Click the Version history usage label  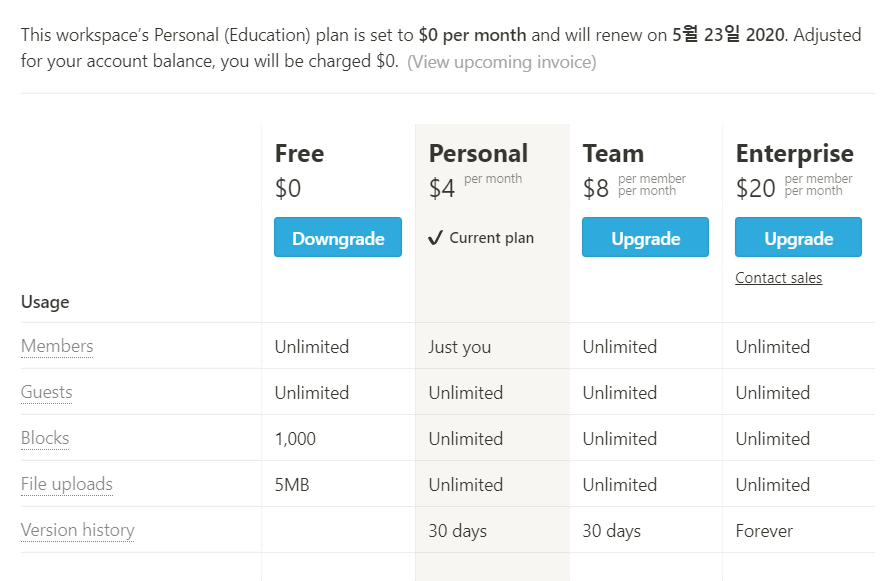pyautogui.click(x=77, y=530)
